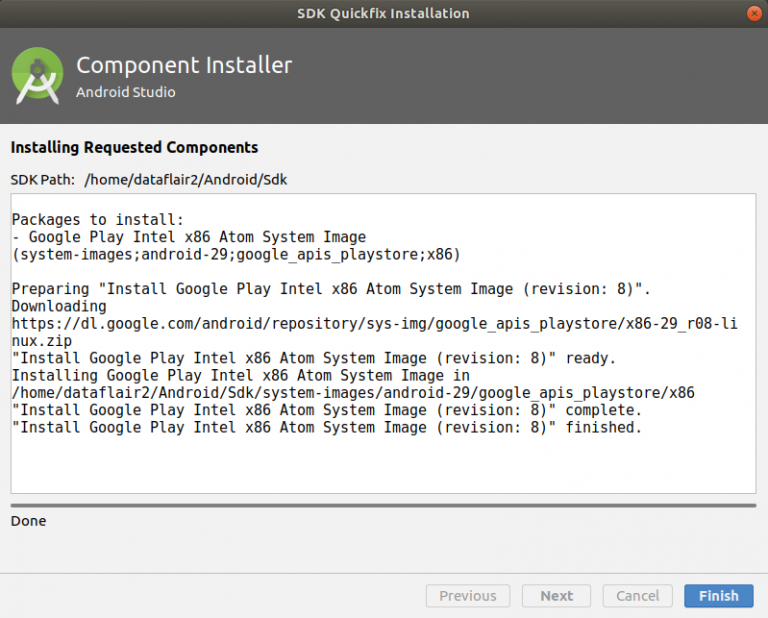Click the log line ending in 'complete.'
This screenshot has width=768, height=618.
tap(327, 410)
